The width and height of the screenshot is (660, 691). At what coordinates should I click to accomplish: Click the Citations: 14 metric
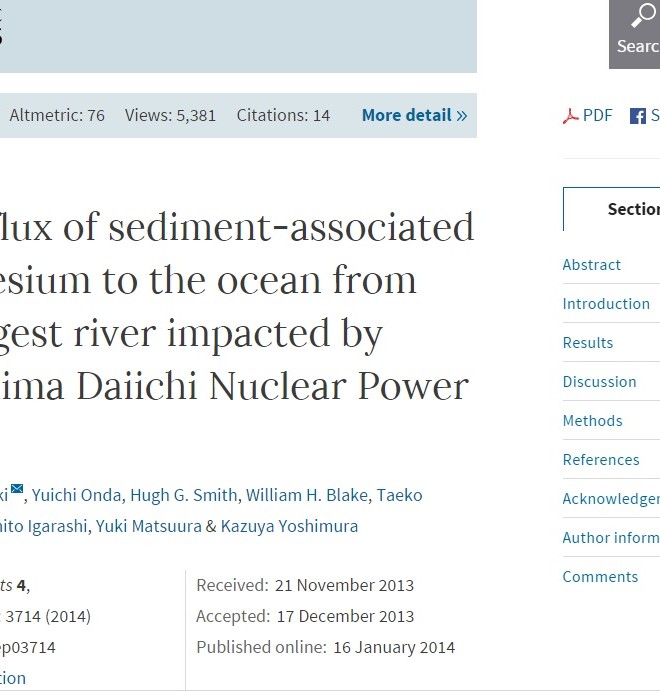283,115
